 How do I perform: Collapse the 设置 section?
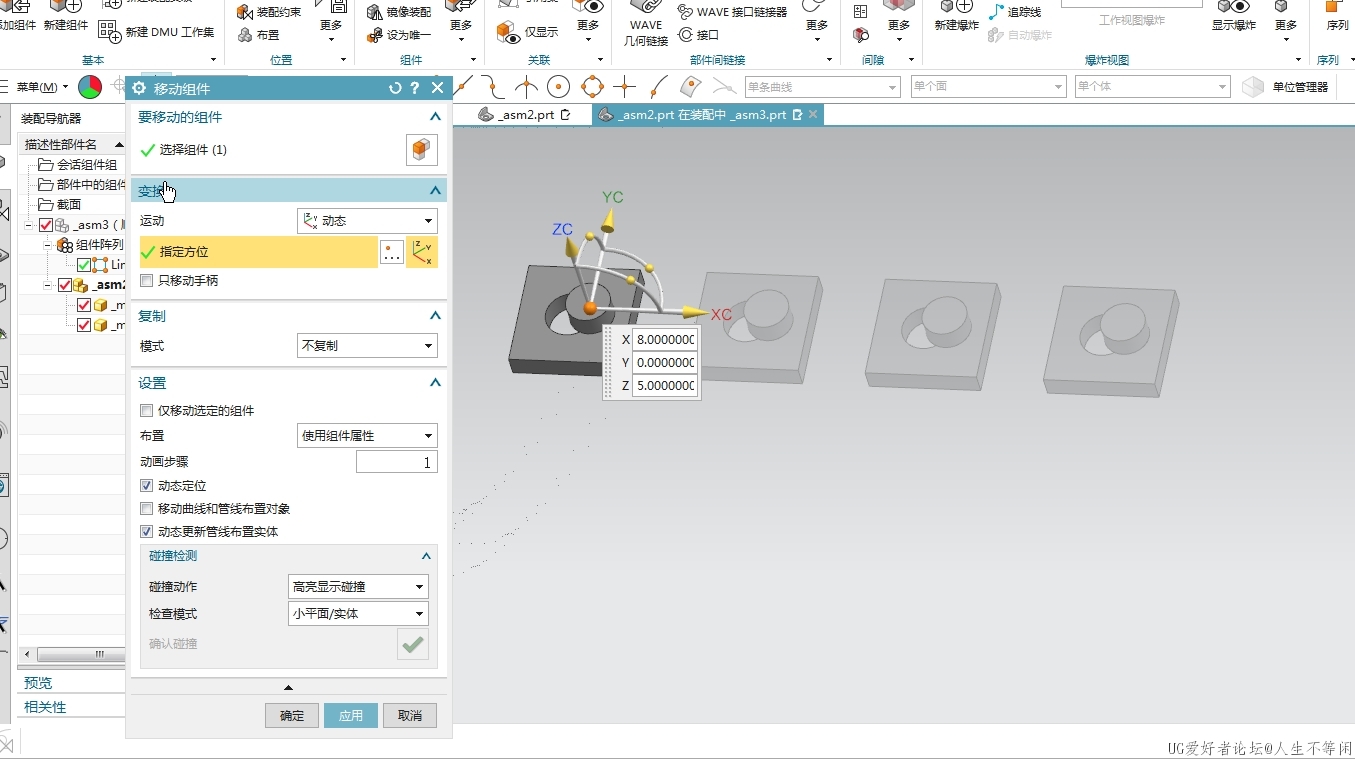[x=435, y=383]
